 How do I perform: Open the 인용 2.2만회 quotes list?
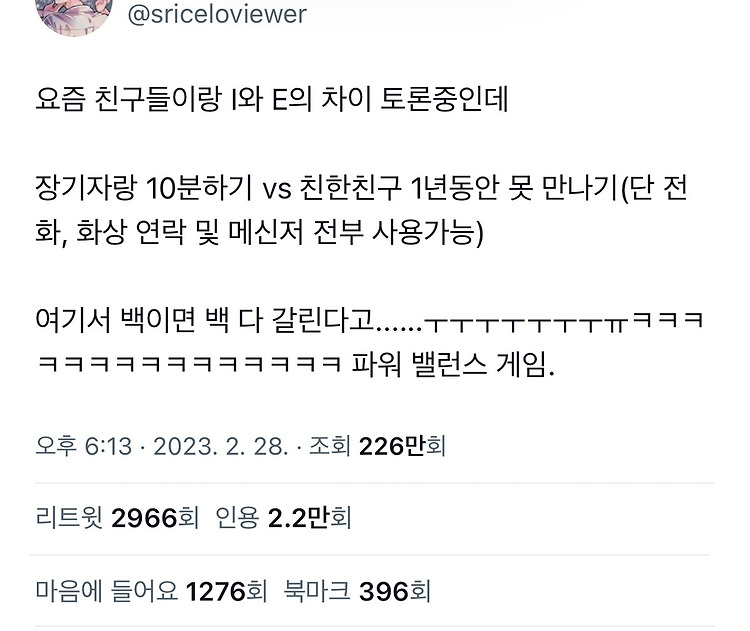[283, 518]
